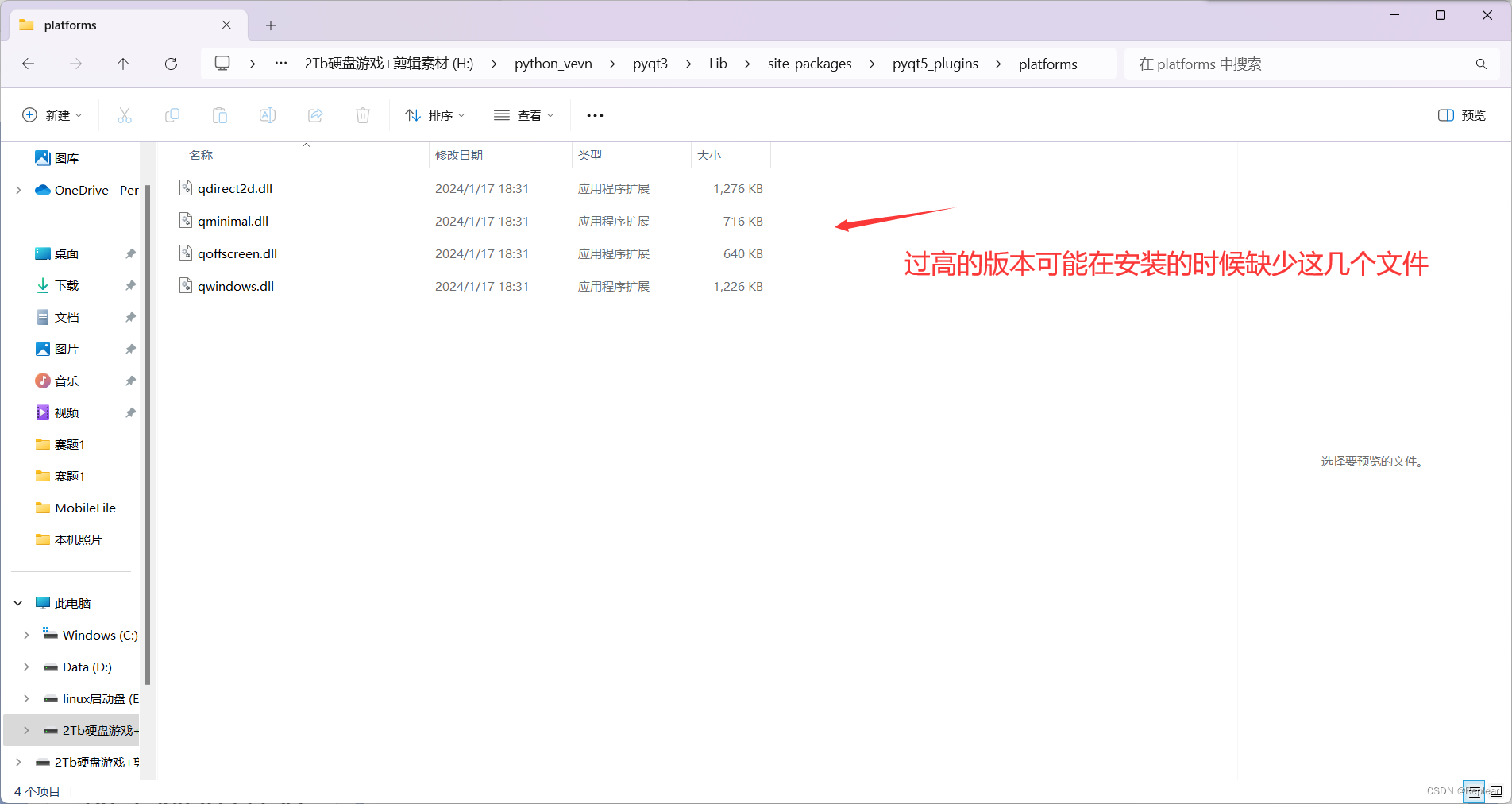Image resolution: width=1512 pixels, height=804 pixels.
Task: Click the H: drive breadcrumb segment
Action: pos(389,64)
